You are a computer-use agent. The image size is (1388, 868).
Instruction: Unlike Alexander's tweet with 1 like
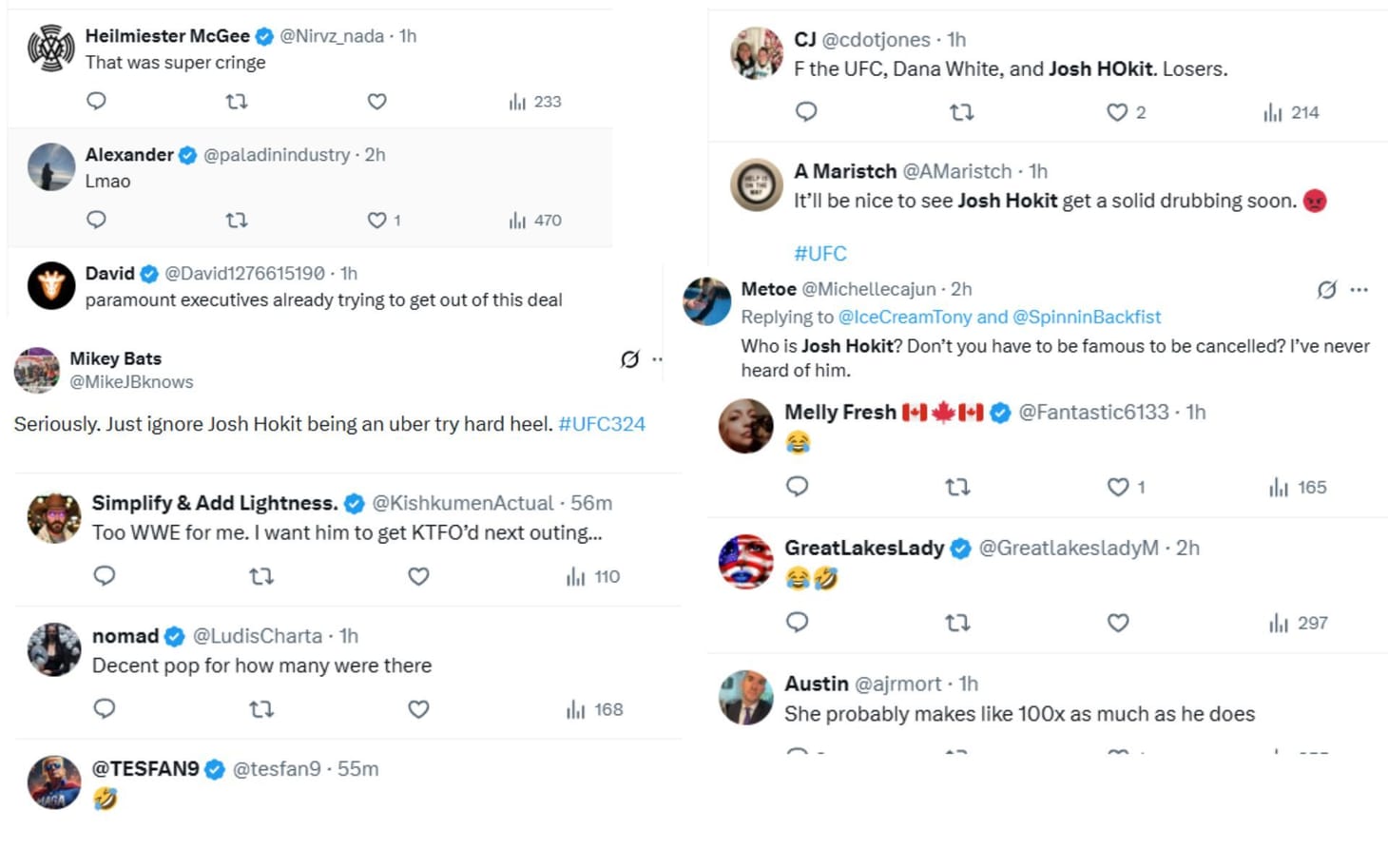(375, 220)
